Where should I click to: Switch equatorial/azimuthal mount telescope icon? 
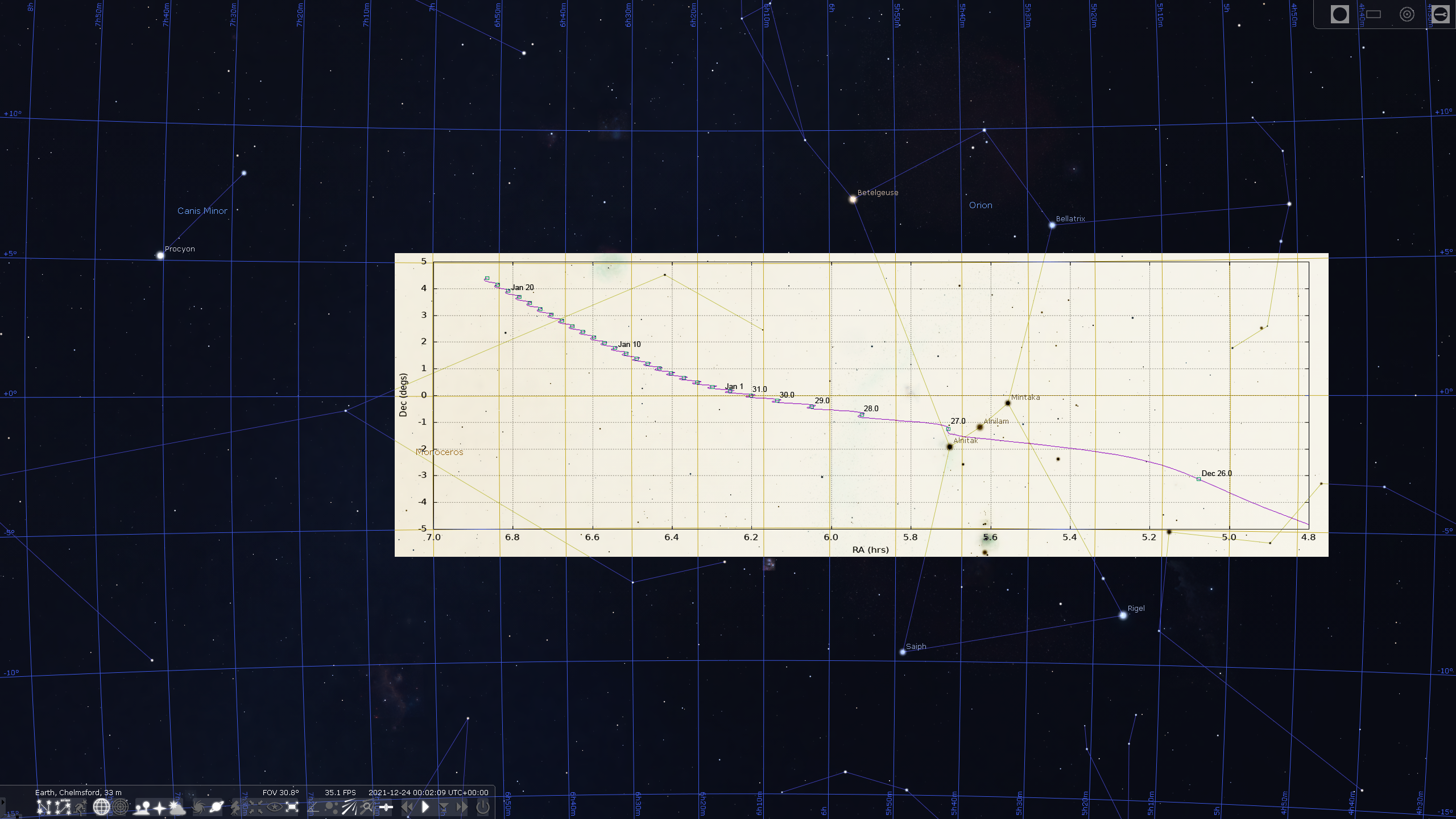pyautogui.click(x=235, y=807)
